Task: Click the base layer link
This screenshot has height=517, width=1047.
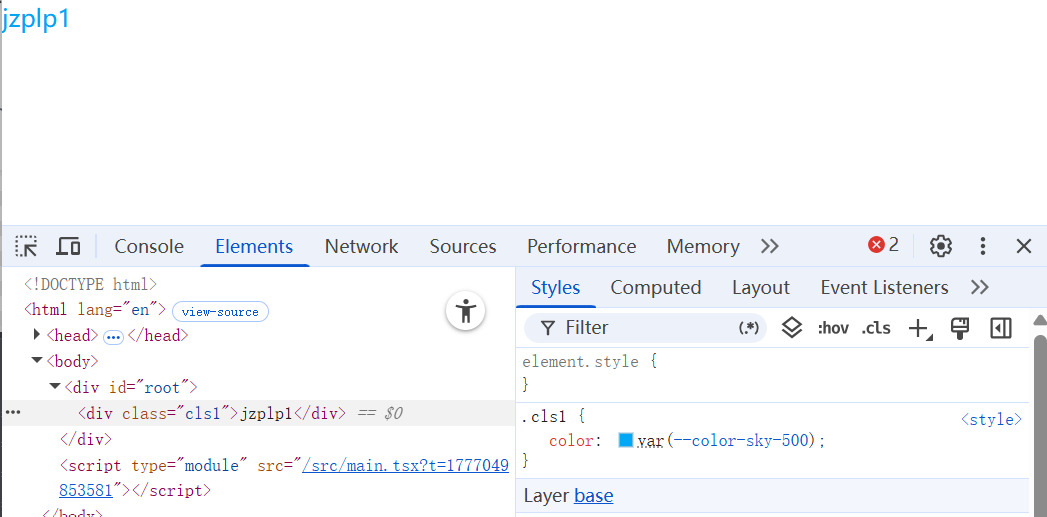Action: click(594, 496)
